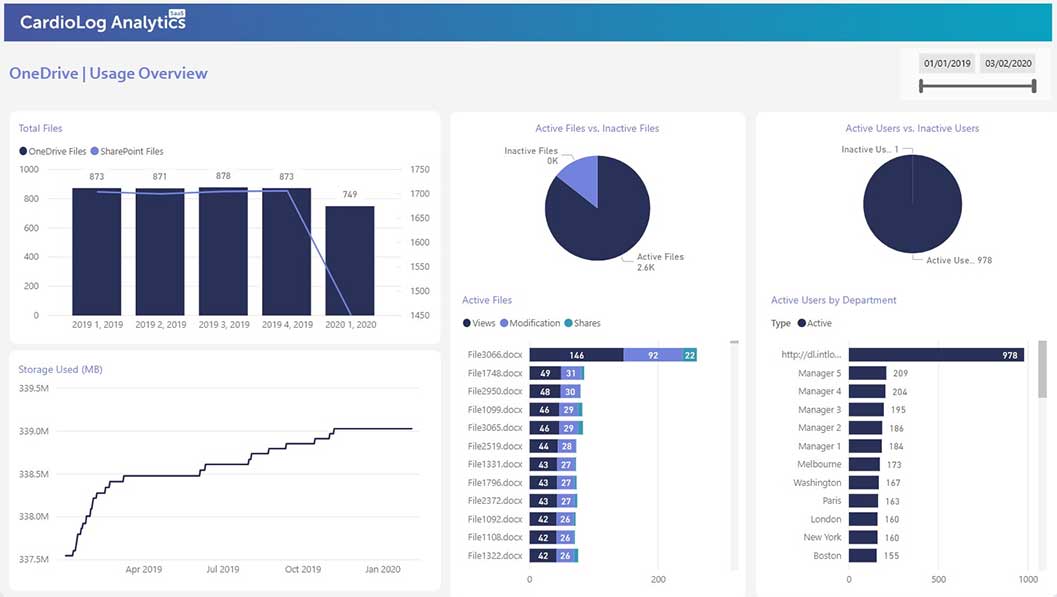
Task: Click the Active Users pie chart
Action: [x=912, y=204]
